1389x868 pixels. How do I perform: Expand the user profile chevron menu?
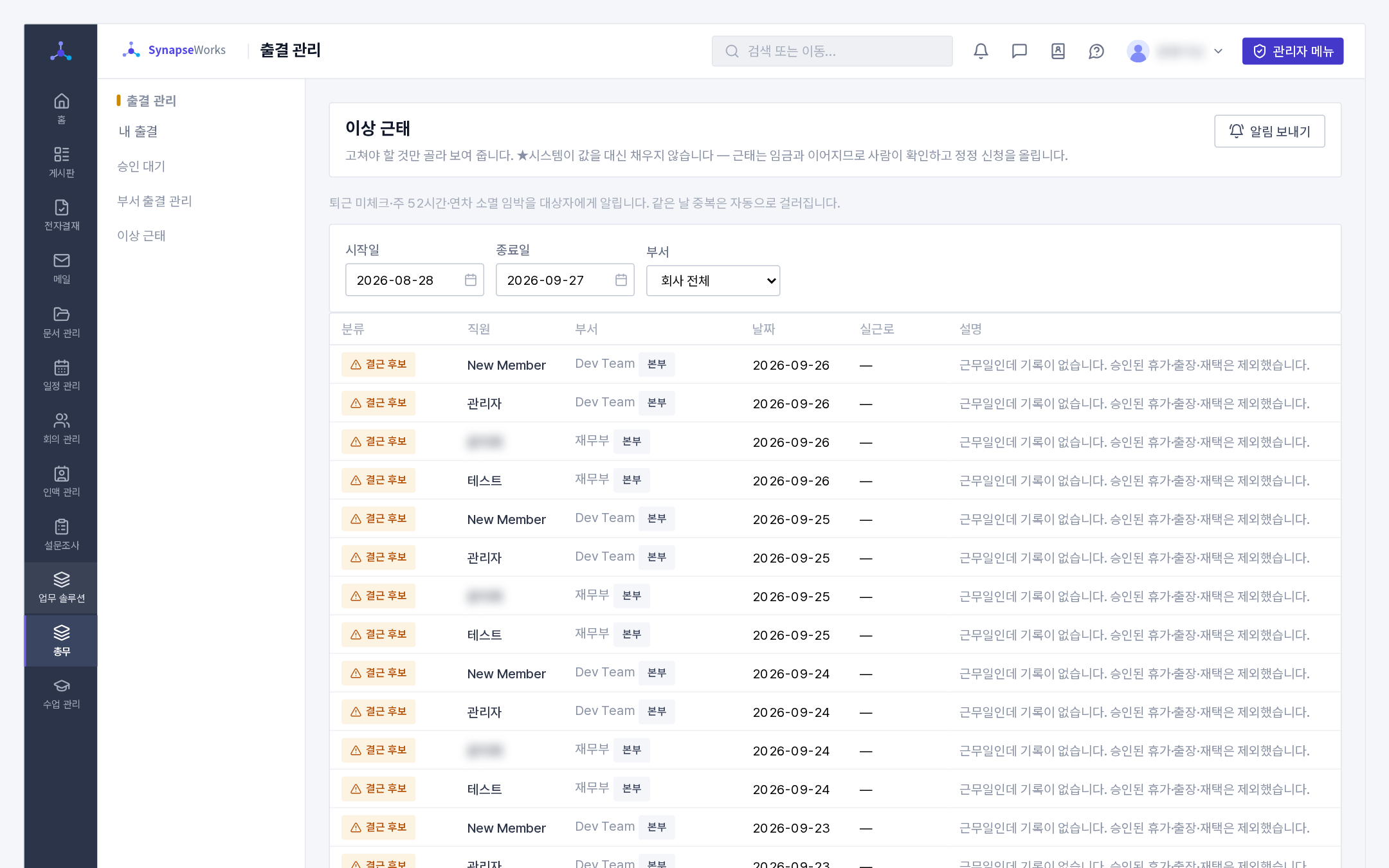click(1218, 51)
